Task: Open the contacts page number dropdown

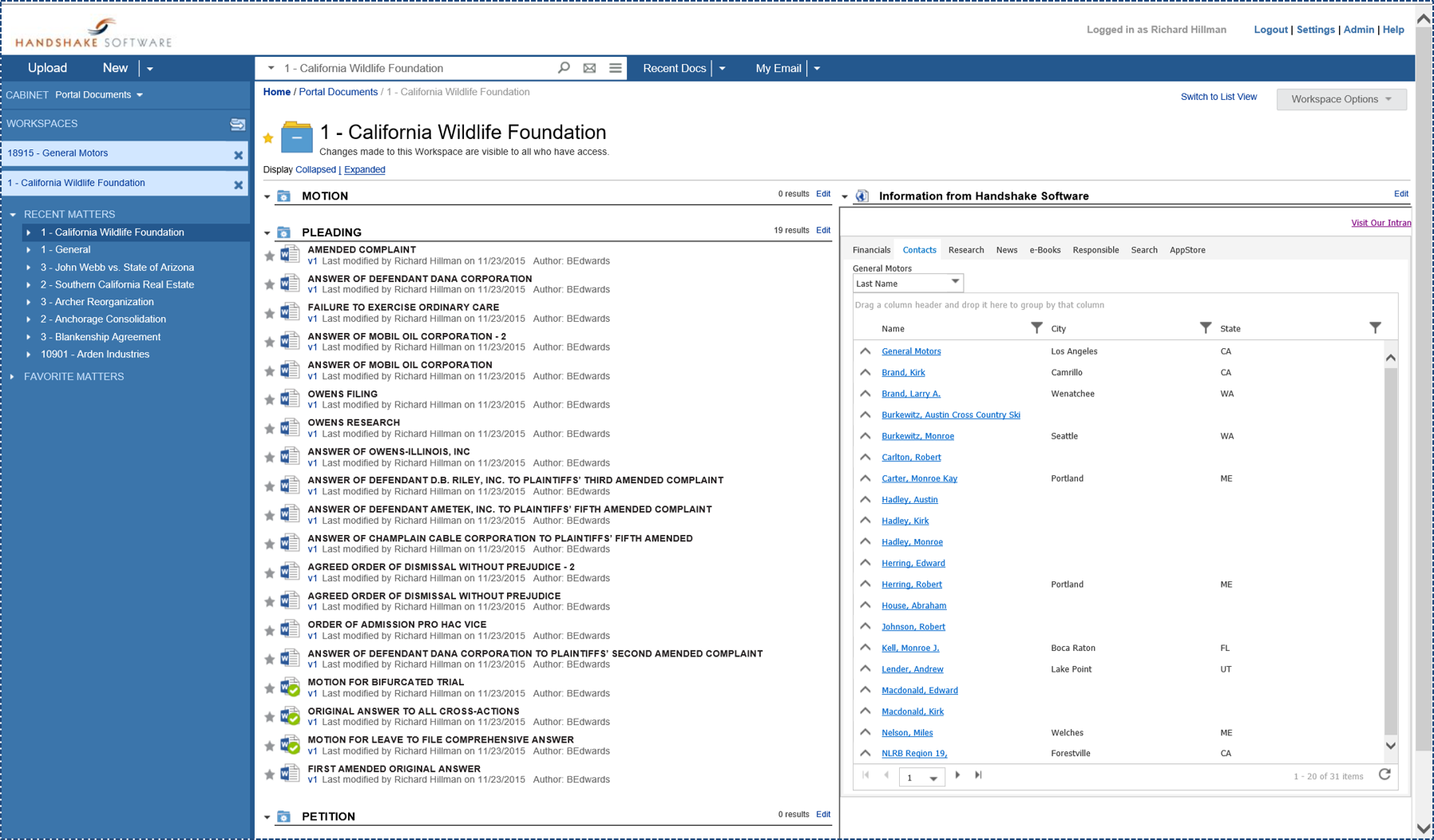Action: [x=922, y=777]
